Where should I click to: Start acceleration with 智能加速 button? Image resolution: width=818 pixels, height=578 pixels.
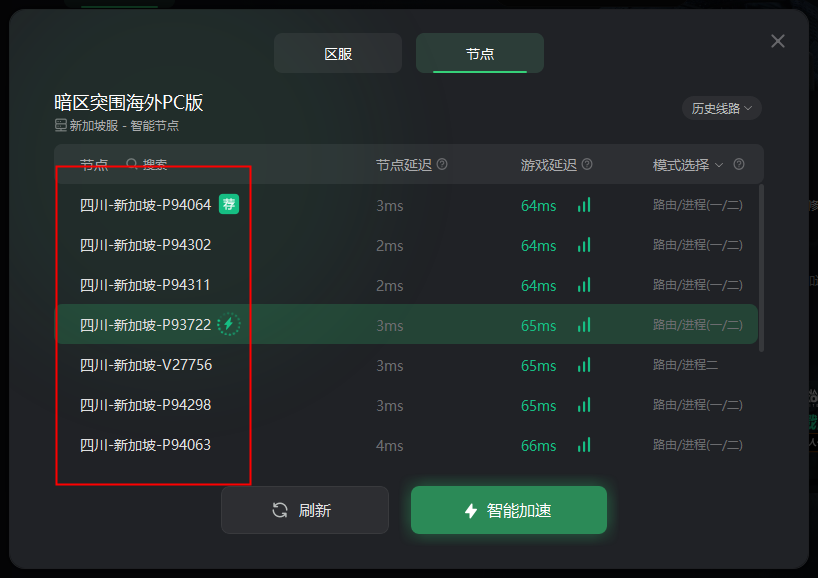point(509,510)
